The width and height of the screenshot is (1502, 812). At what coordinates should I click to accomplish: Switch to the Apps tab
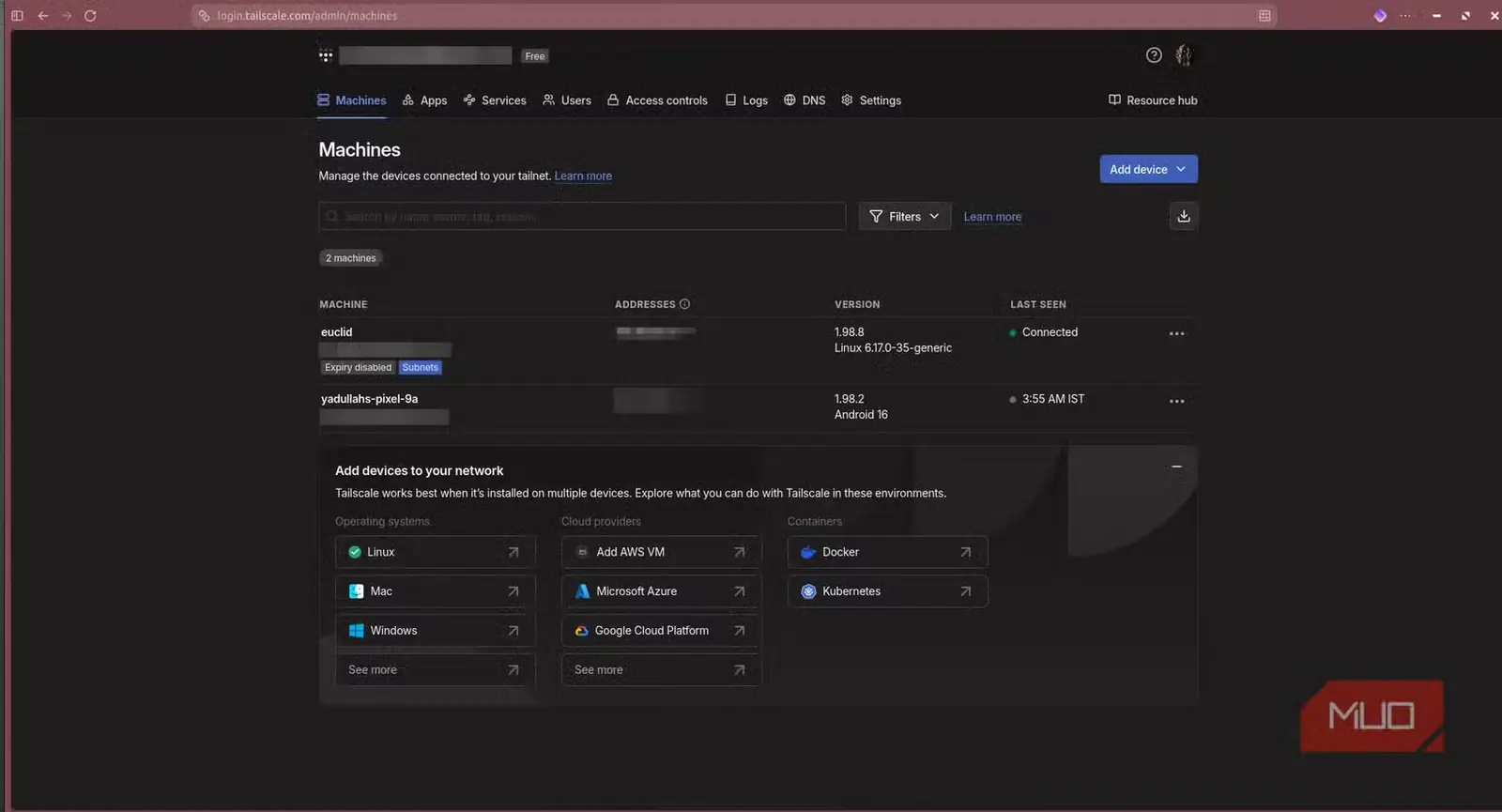[424, 100]
